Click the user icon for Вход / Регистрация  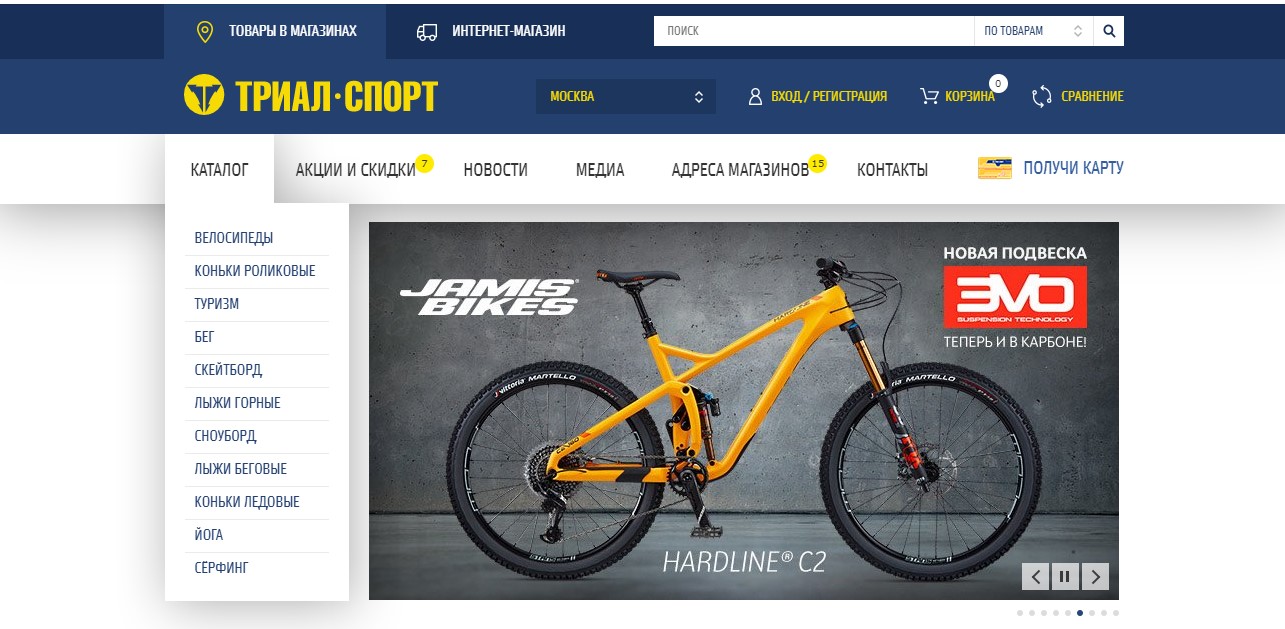(755, 96)
